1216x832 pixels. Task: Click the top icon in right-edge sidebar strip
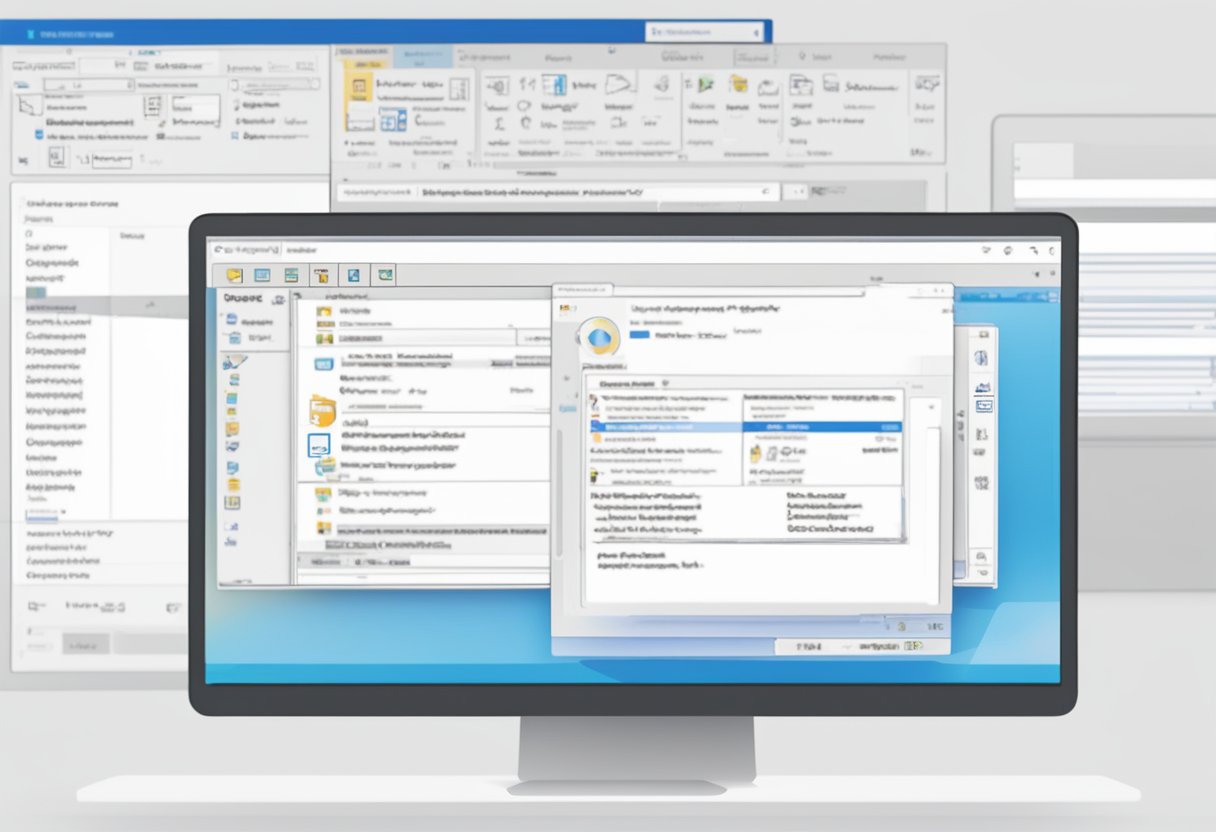click(981, 357)
